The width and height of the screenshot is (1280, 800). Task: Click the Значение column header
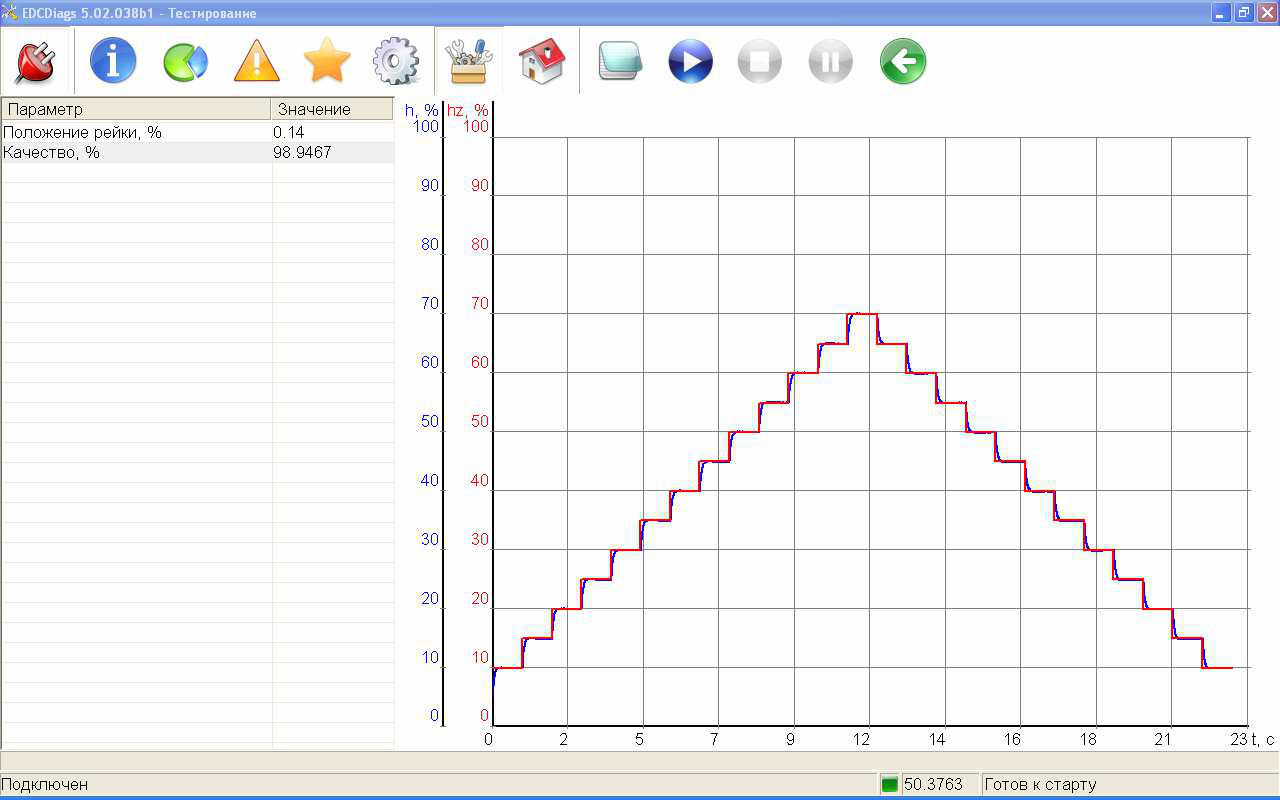332,109
